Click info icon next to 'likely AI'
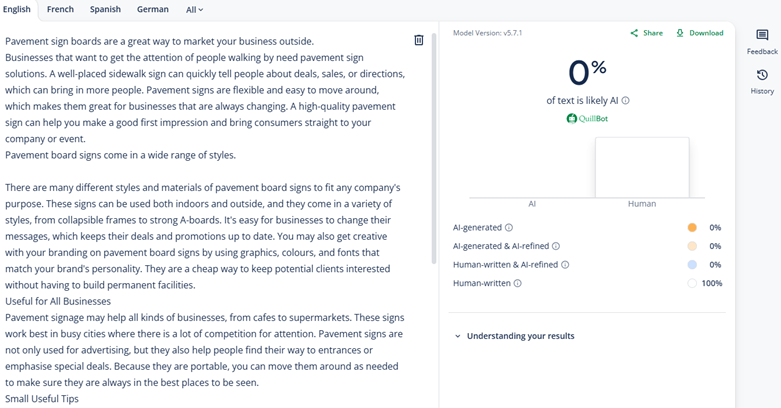 click(x=626, y=101)
